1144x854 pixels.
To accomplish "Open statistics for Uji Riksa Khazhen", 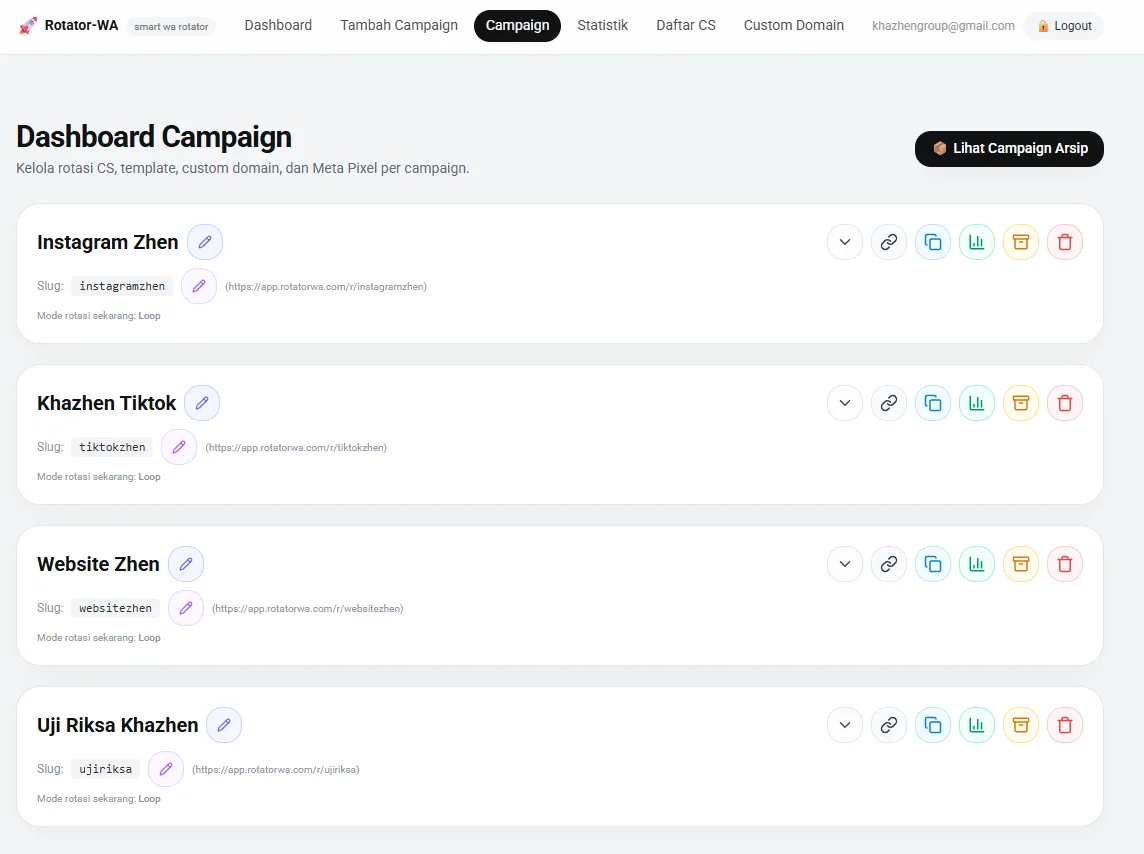I will point(977,725).
